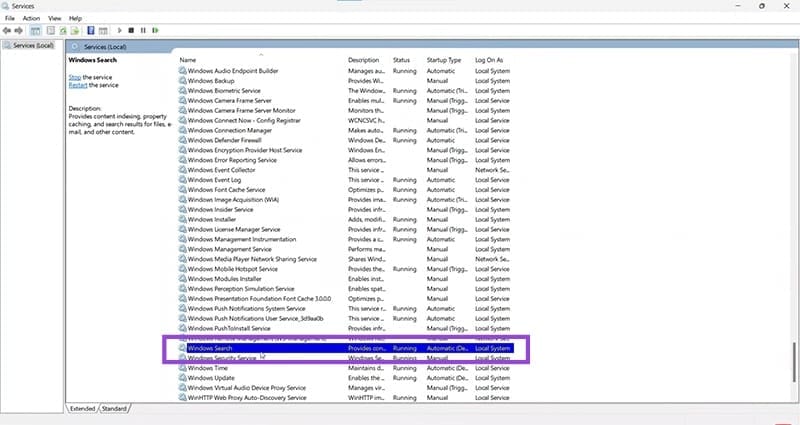800x425 pixels.
Task: Sort by the Log On As column header
Action: tap(489, 60)
